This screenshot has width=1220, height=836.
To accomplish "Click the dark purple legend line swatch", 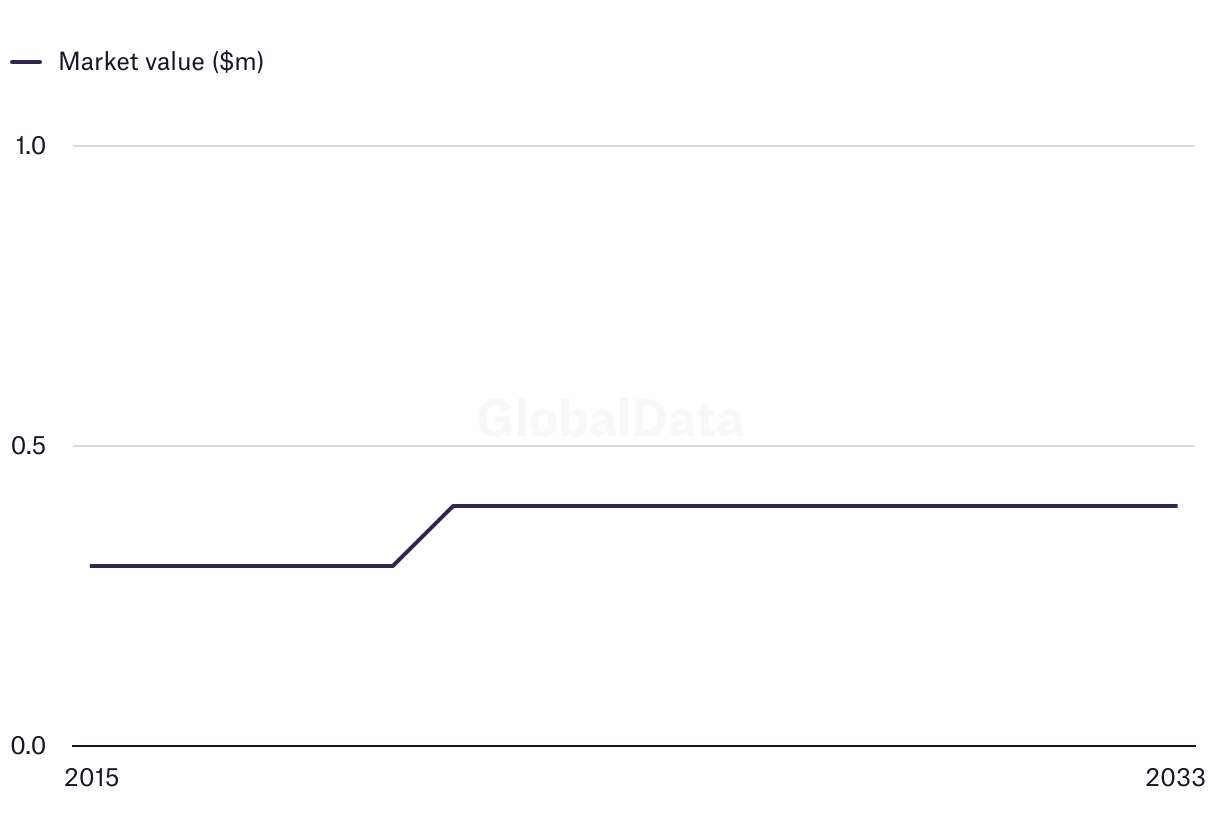I will tap(26, 62).
